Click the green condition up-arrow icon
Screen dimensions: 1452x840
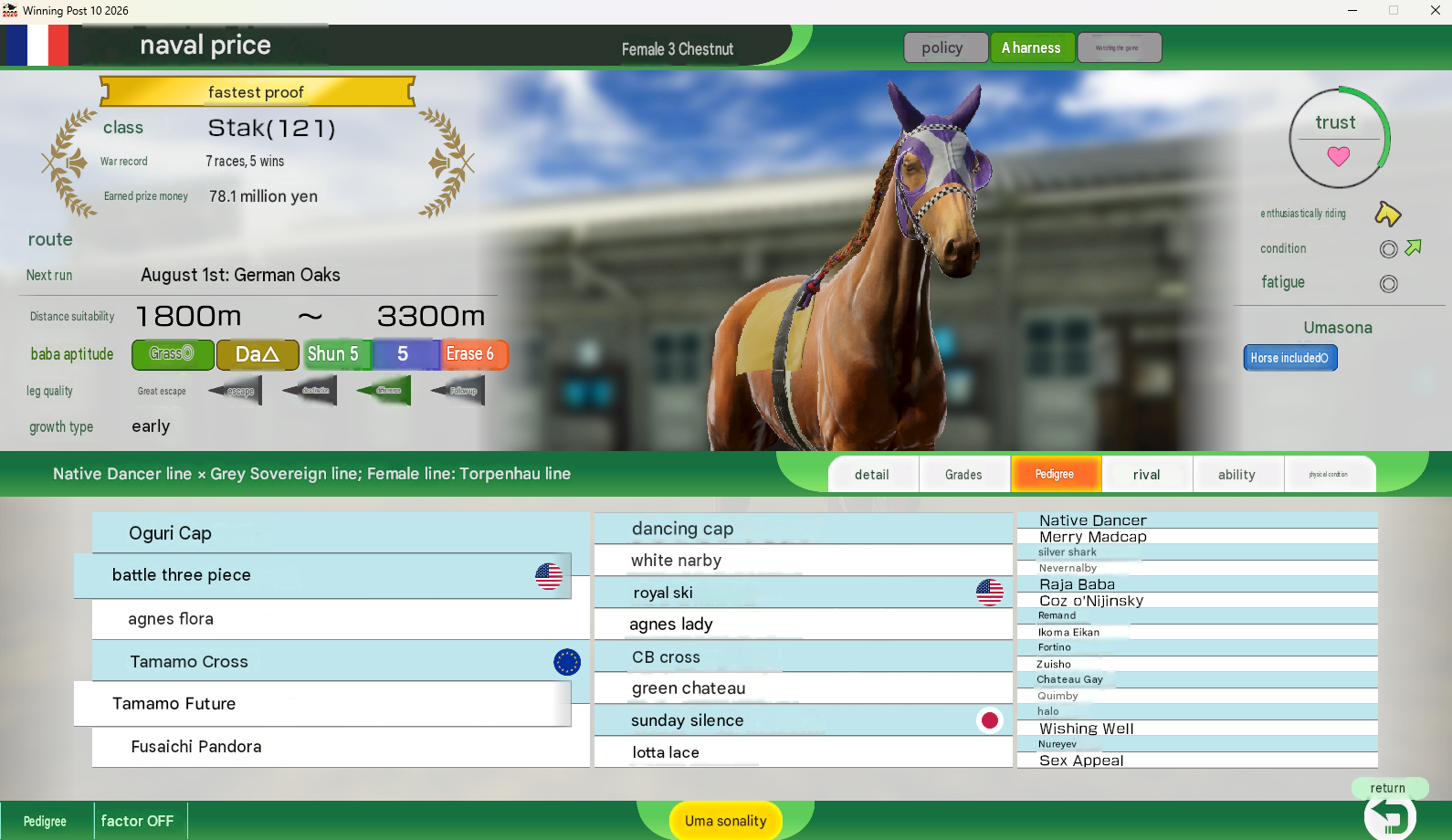point(1414,247)
